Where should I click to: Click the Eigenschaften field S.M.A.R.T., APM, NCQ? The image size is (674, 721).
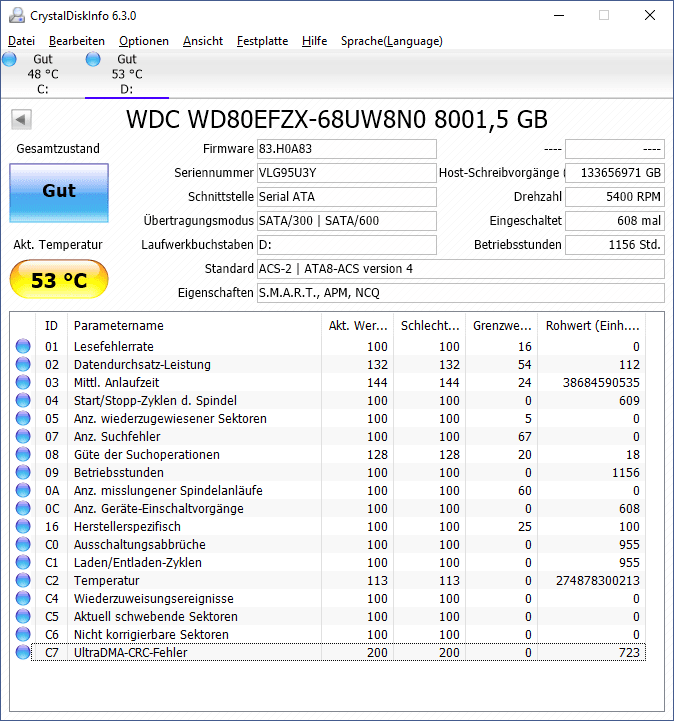click(x=461, y=292)
